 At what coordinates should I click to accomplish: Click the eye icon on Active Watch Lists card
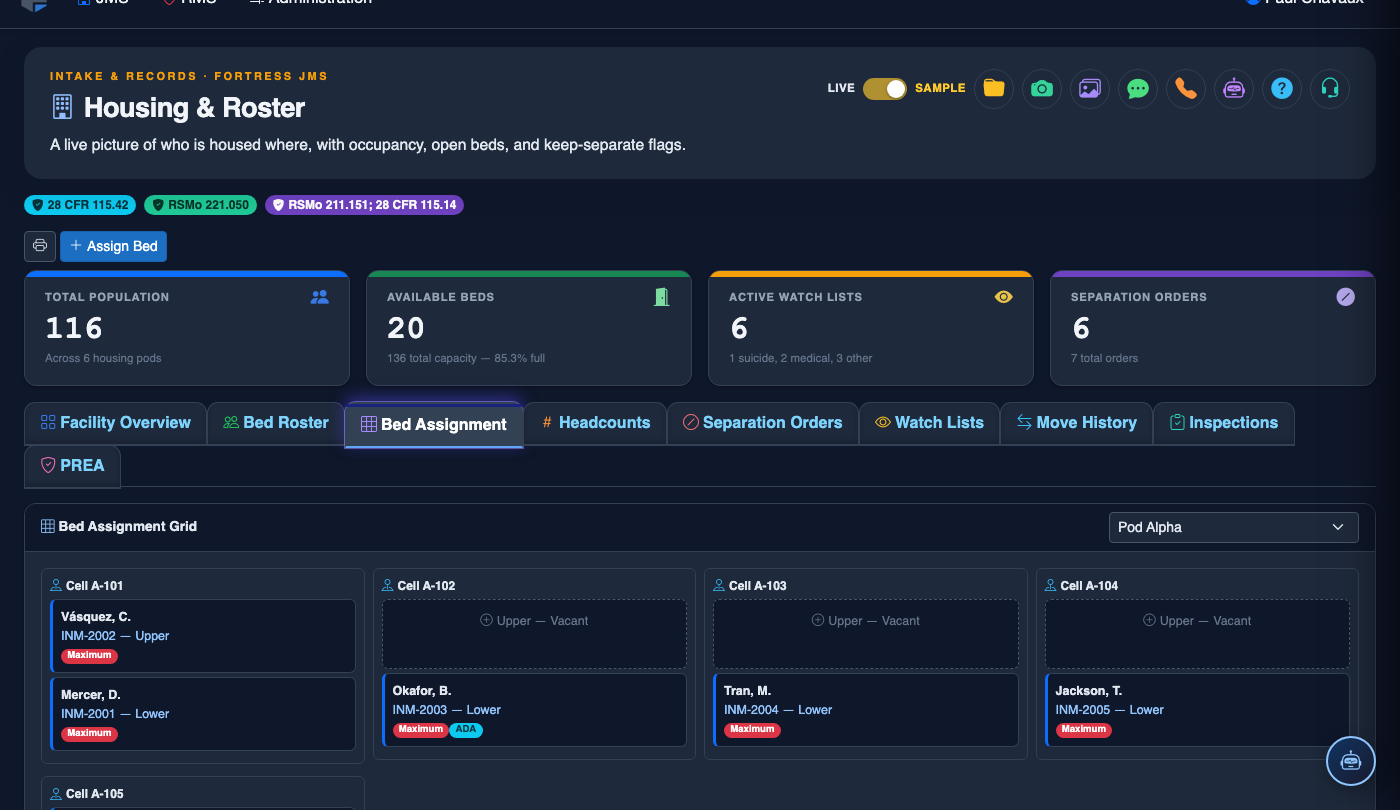1004,297
